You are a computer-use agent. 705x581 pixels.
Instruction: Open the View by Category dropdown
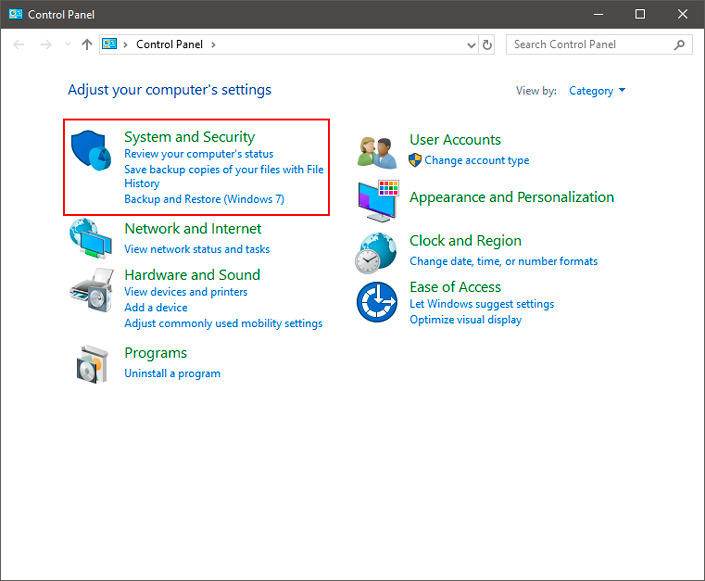tap(597, 91)
